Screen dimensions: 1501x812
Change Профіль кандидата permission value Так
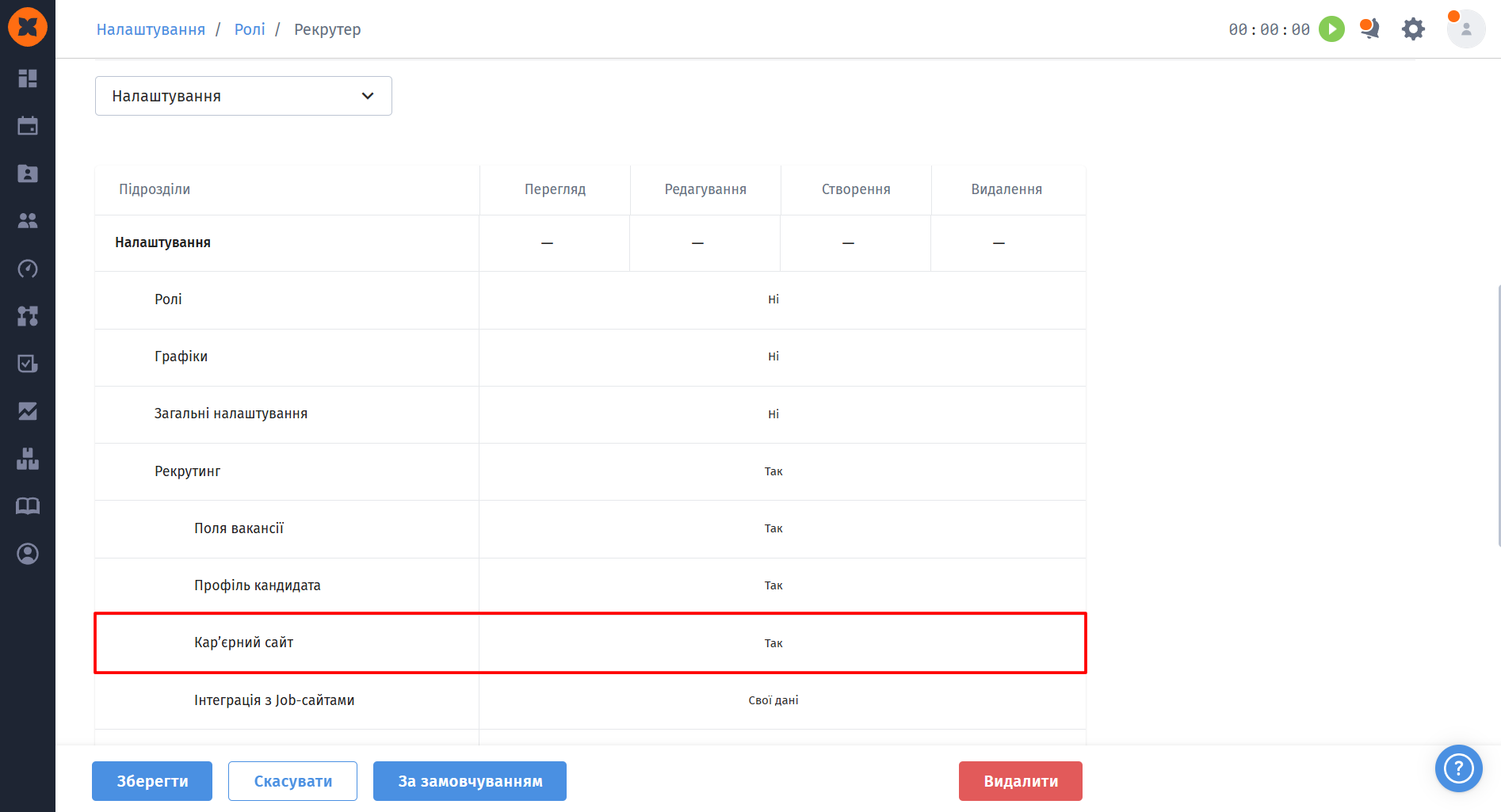click(773, 585)
